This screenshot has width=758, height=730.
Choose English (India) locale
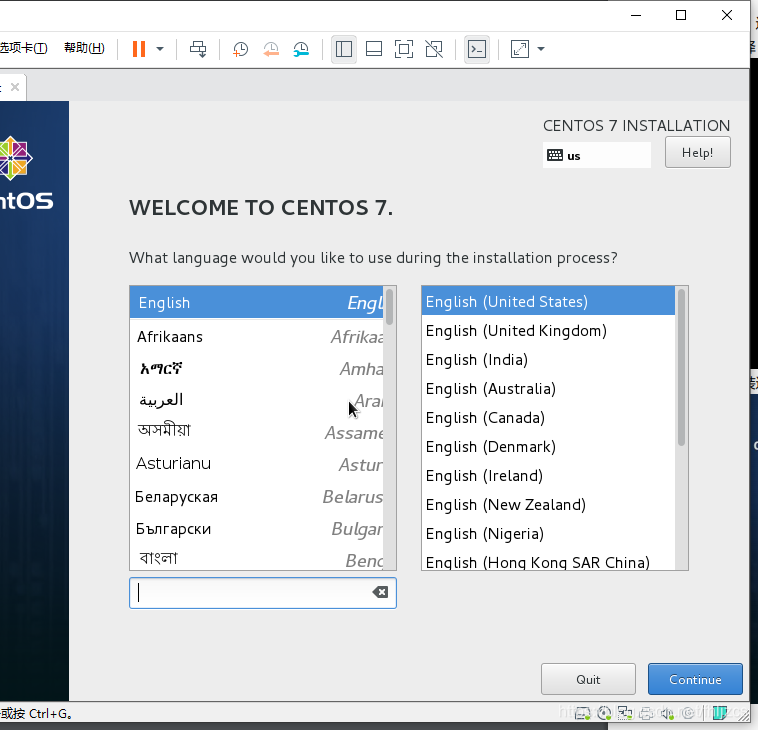click(x=548, y=360)
